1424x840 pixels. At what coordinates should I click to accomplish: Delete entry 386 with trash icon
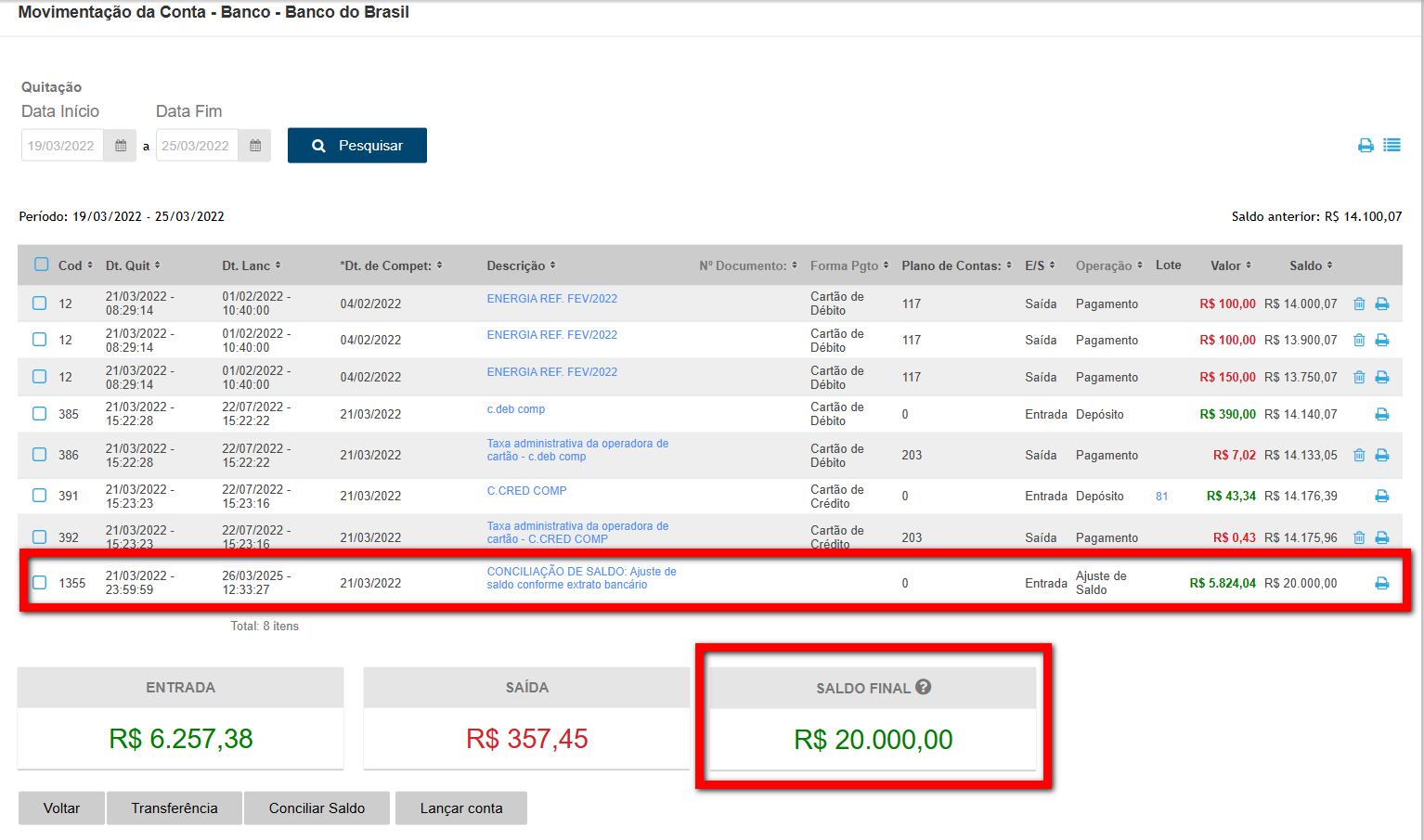coord(1359,455)
